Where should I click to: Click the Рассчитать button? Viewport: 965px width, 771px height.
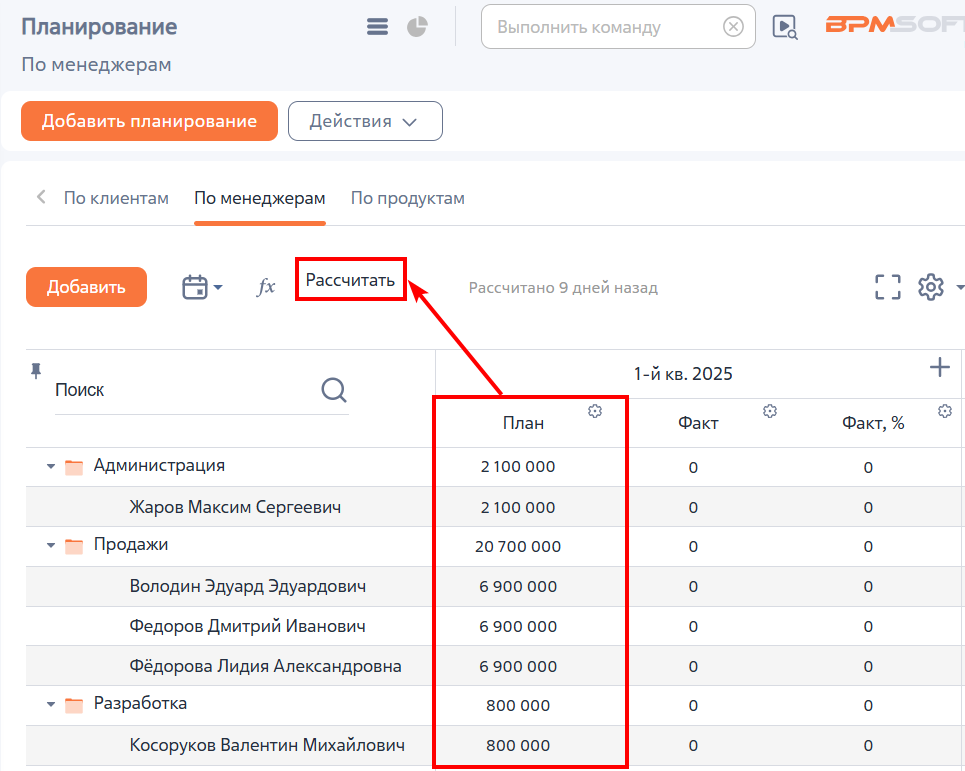350,280
